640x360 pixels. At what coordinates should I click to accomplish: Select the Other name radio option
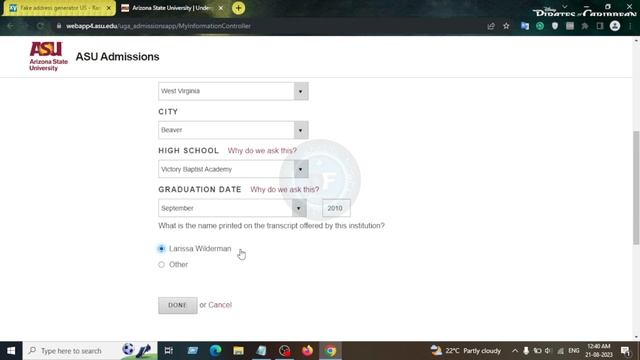pyautogui.click(x=161, y=264)
